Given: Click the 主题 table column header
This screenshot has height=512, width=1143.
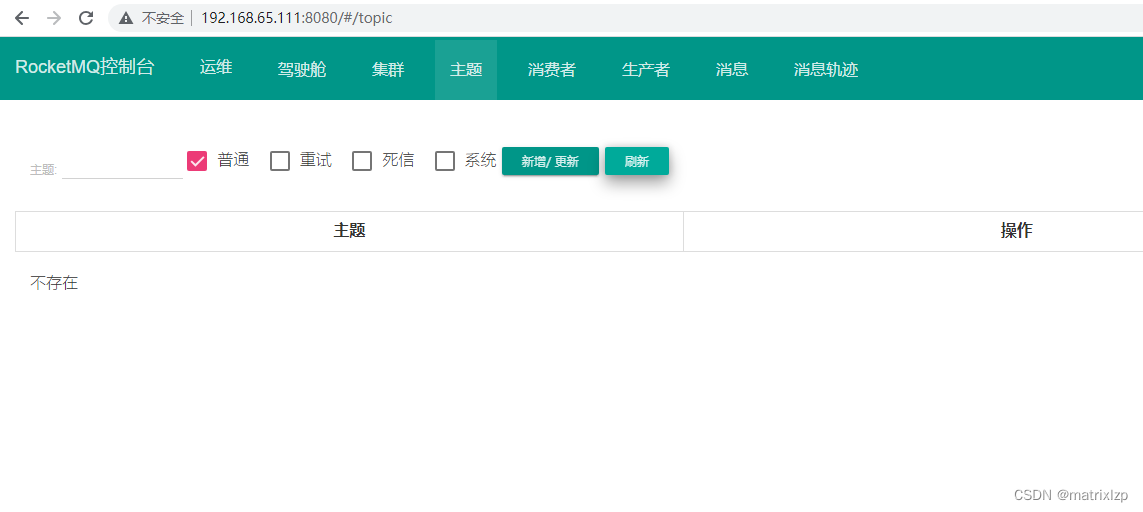Looking at the screenshot, I should click(349, 231).
